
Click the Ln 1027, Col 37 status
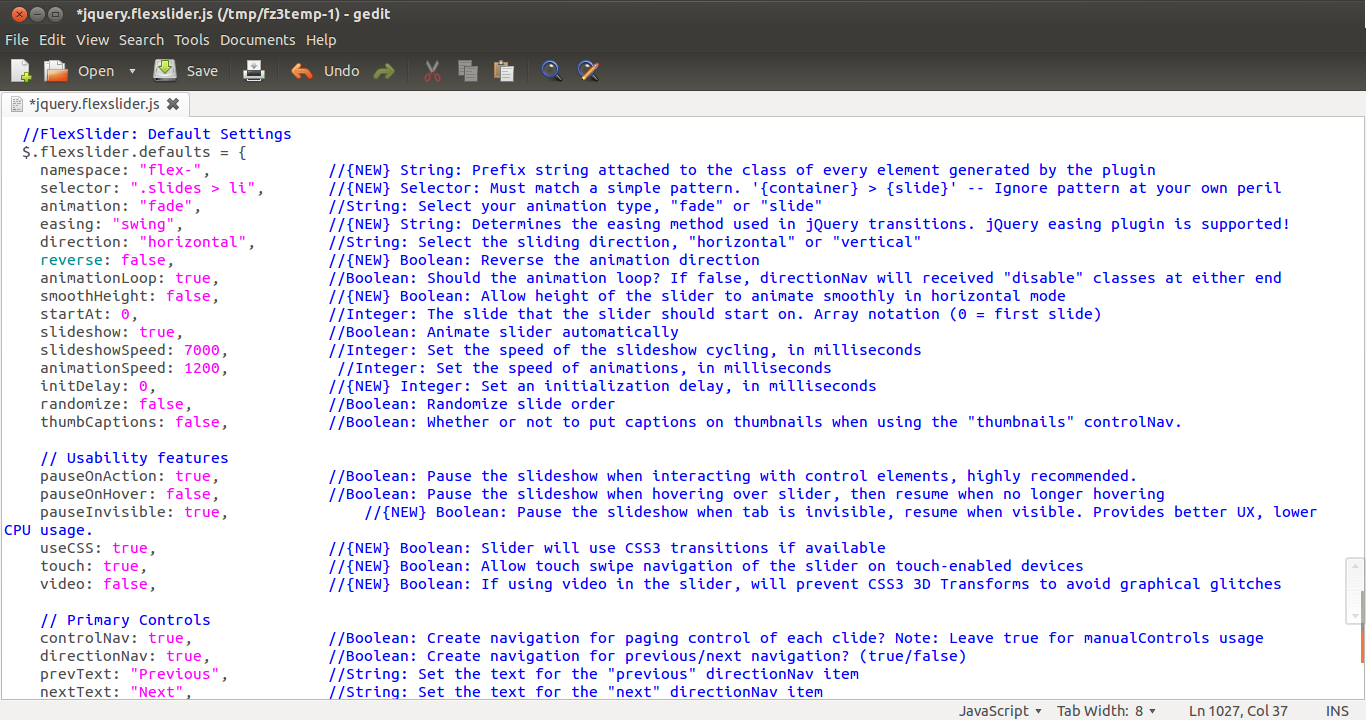coord(1238,711)
